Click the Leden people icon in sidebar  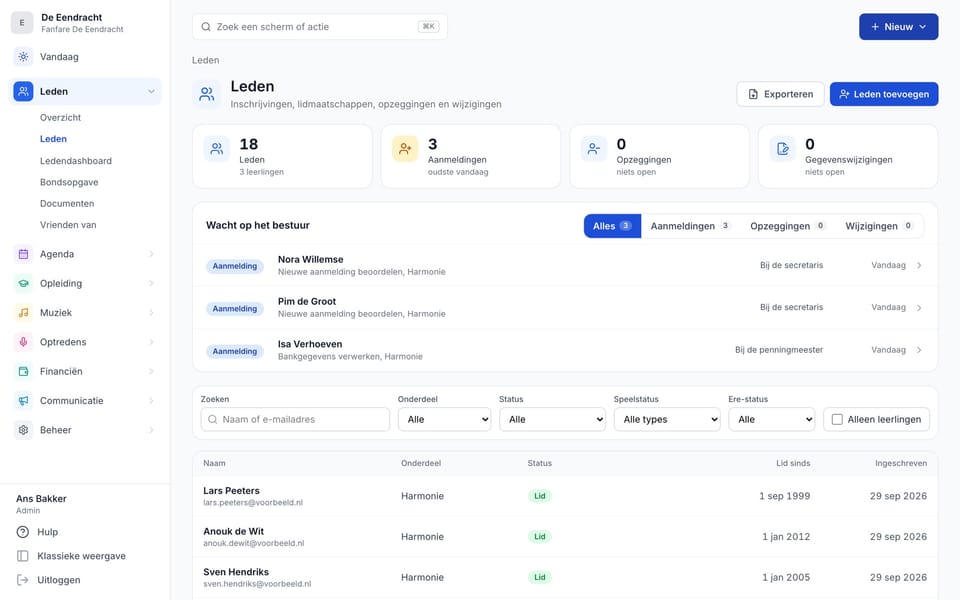(23, 91)
